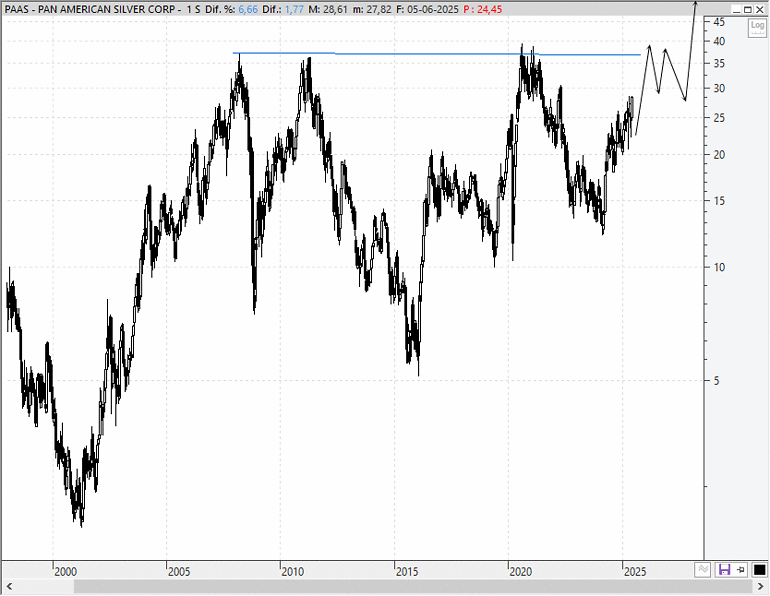Click the 2015 label on time axis
Screen dimensions: 770x596
click(x=407, y=572)
